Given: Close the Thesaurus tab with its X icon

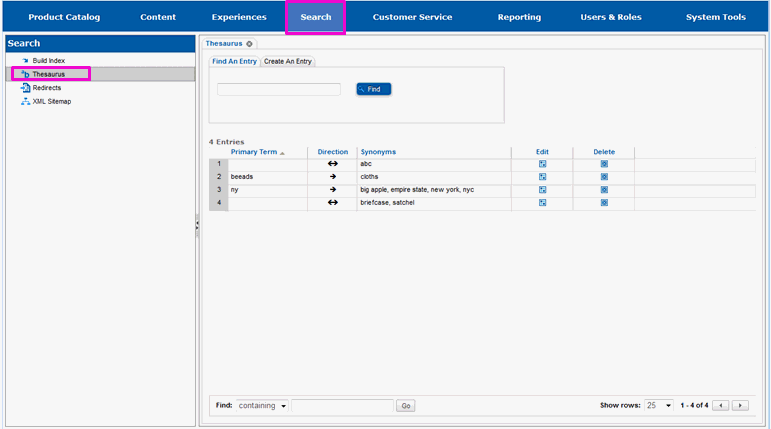Looking at the screenshot, I should point(249,44).
